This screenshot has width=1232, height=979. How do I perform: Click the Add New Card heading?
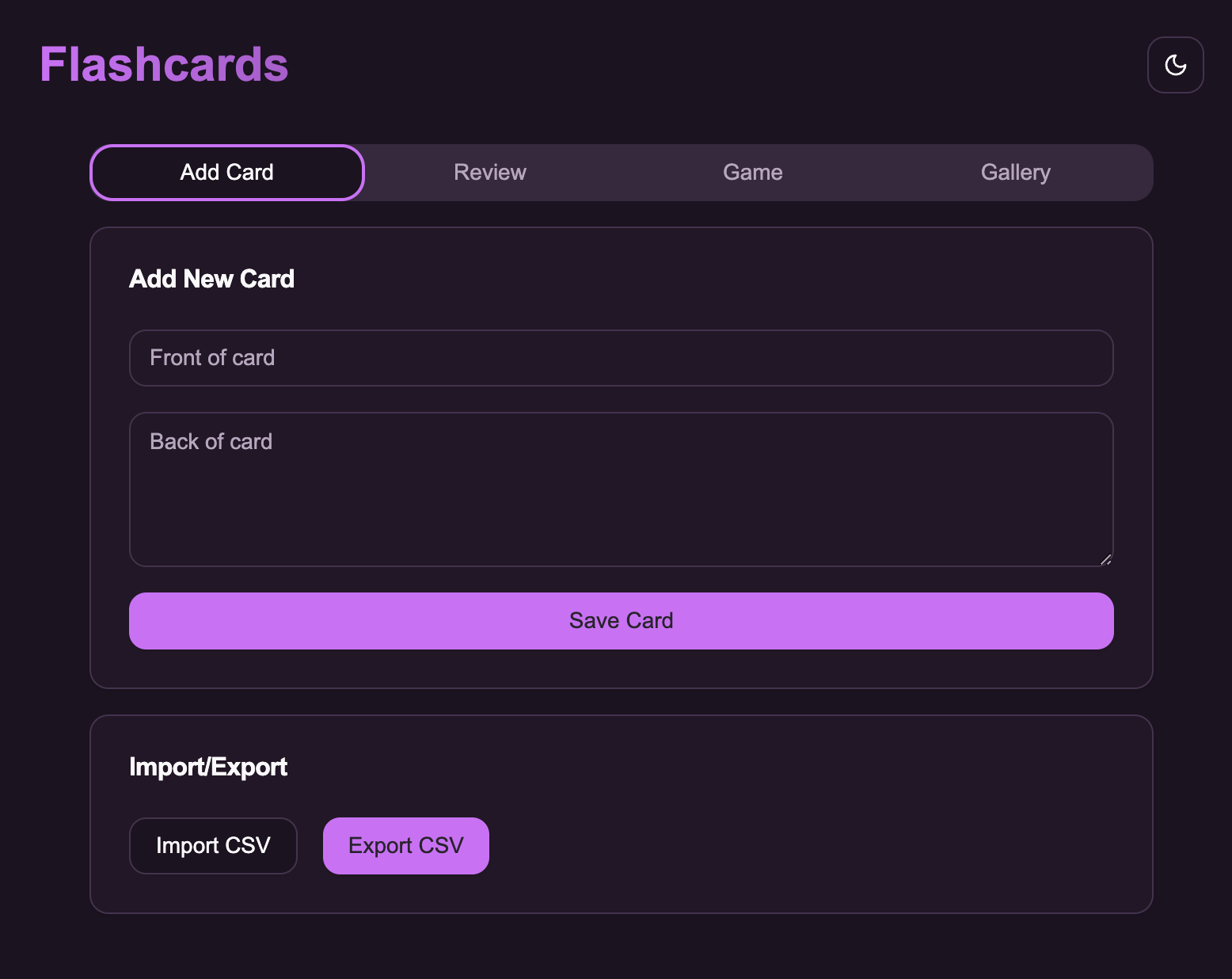point(211,279)
